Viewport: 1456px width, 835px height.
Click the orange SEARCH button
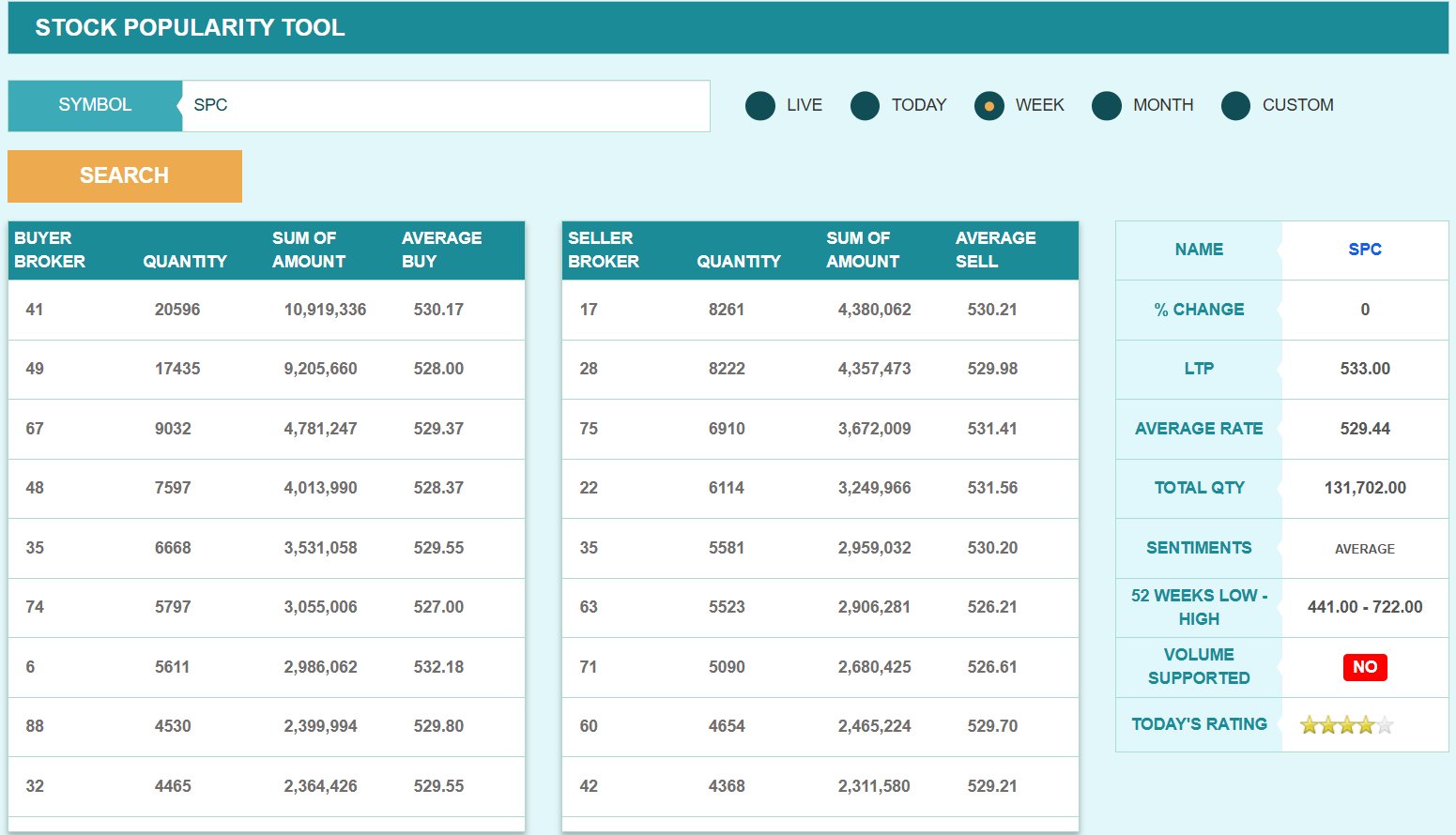pyautogui.click(x=125, y=176)
